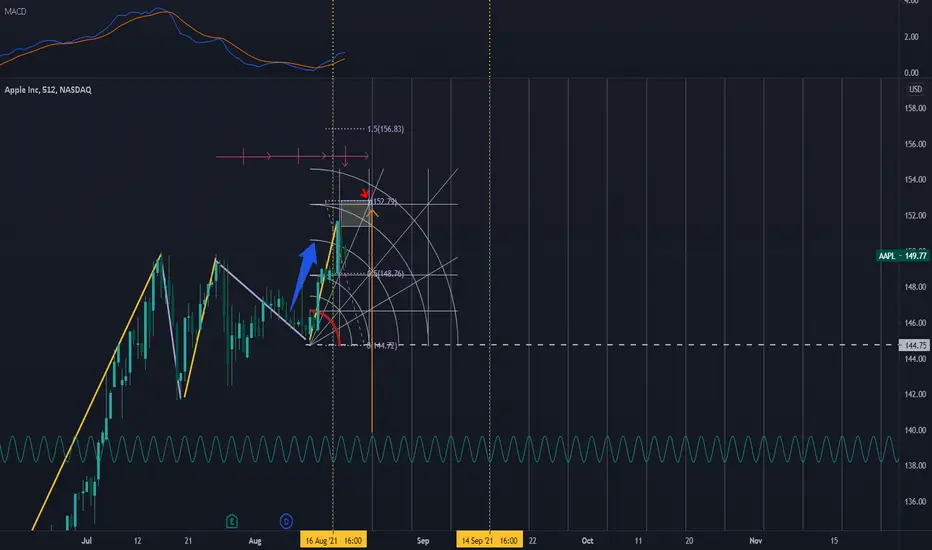932x550 pixels.
Task: Click the 156.00 price axis value
Action: pos(915,144)
